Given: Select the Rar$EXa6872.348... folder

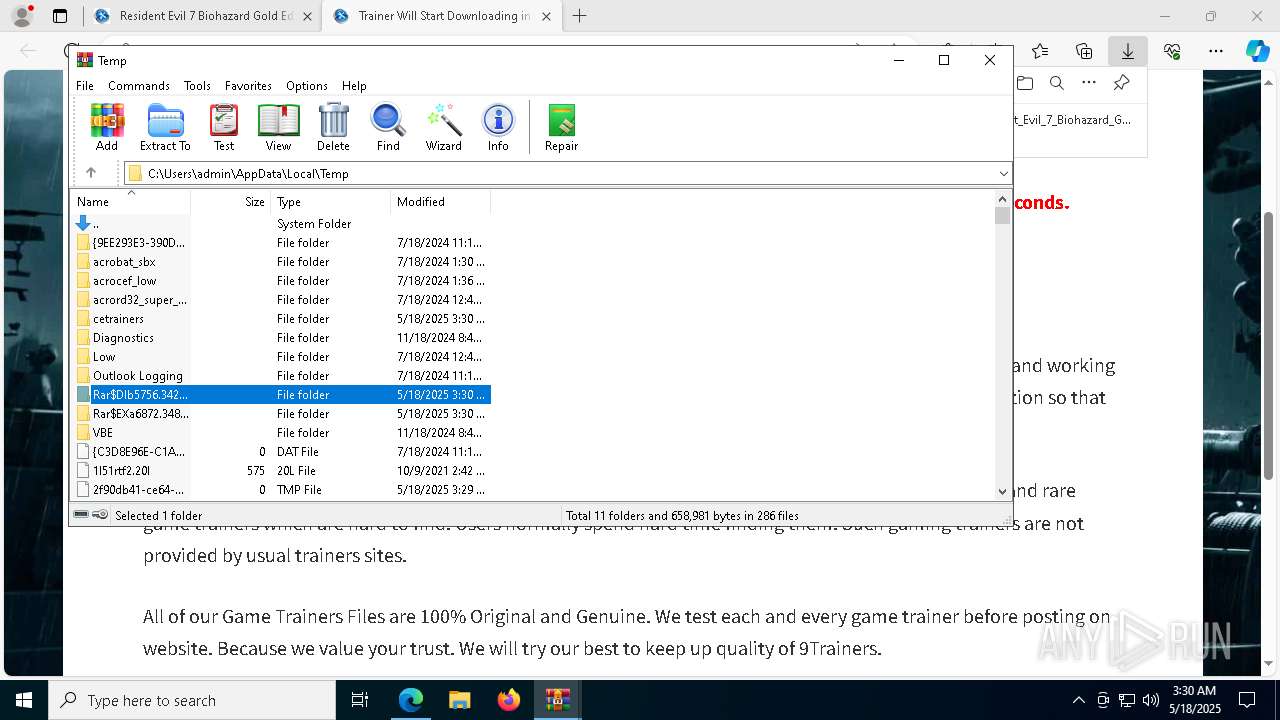Looking at the screenshot, I should tap(282, 414).
